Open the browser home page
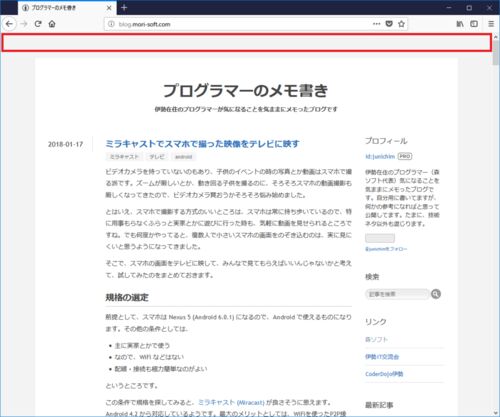 [x=52, y=24]
